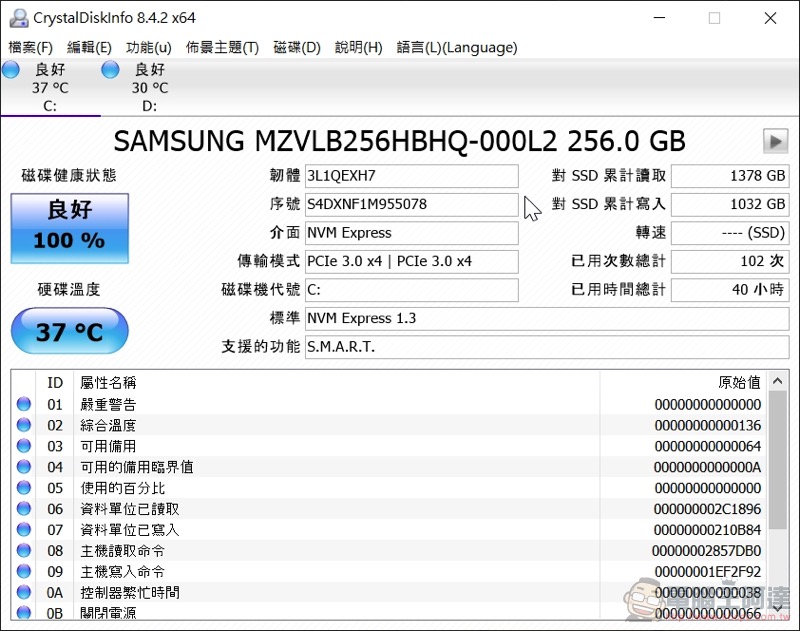Open the 編輯(E) menu
The width and height of the screenshot is (800, 631).
[x=89, y=47]
